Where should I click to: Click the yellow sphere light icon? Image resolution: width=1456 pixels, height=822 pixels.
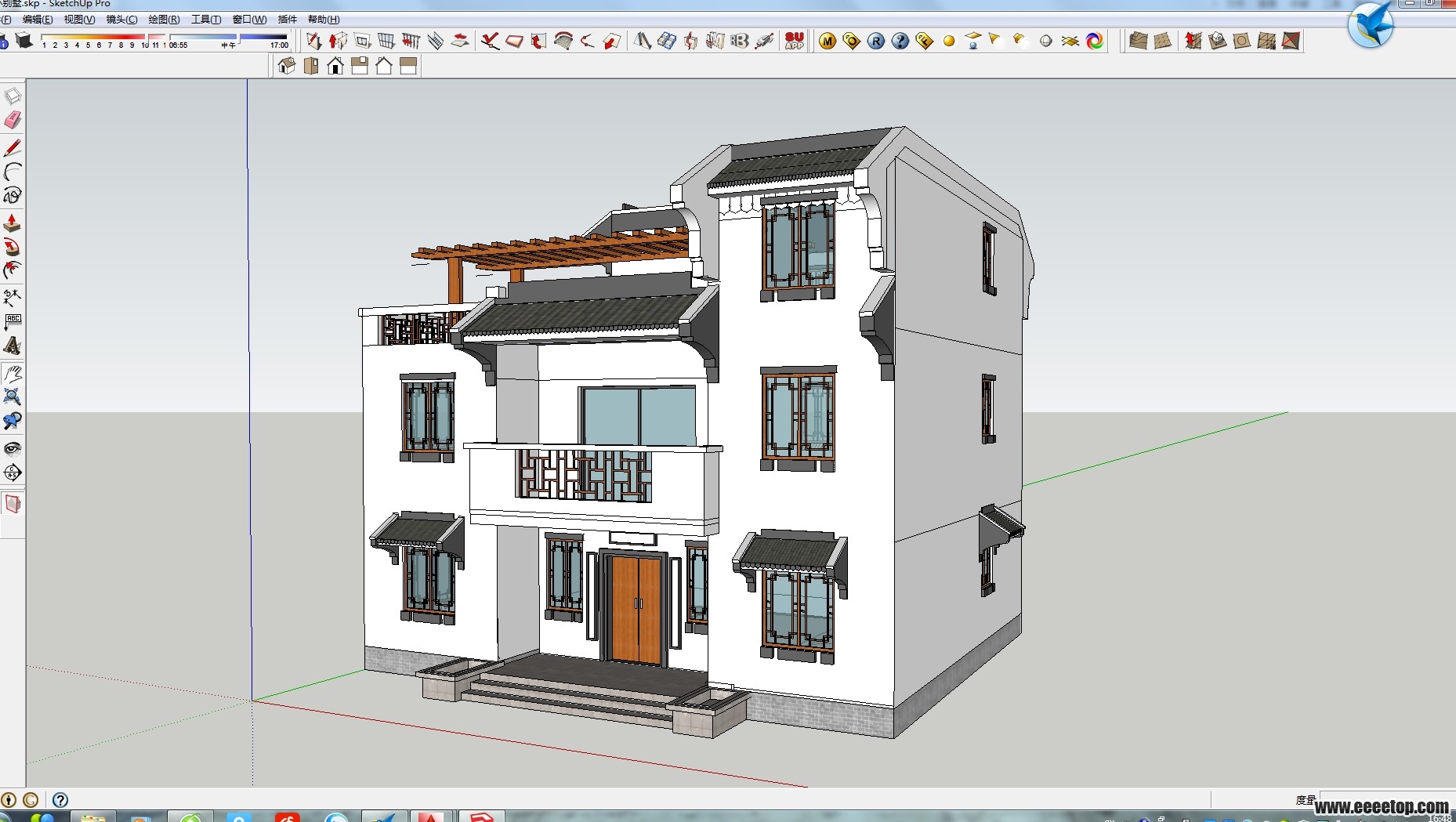tap(949, 41)
